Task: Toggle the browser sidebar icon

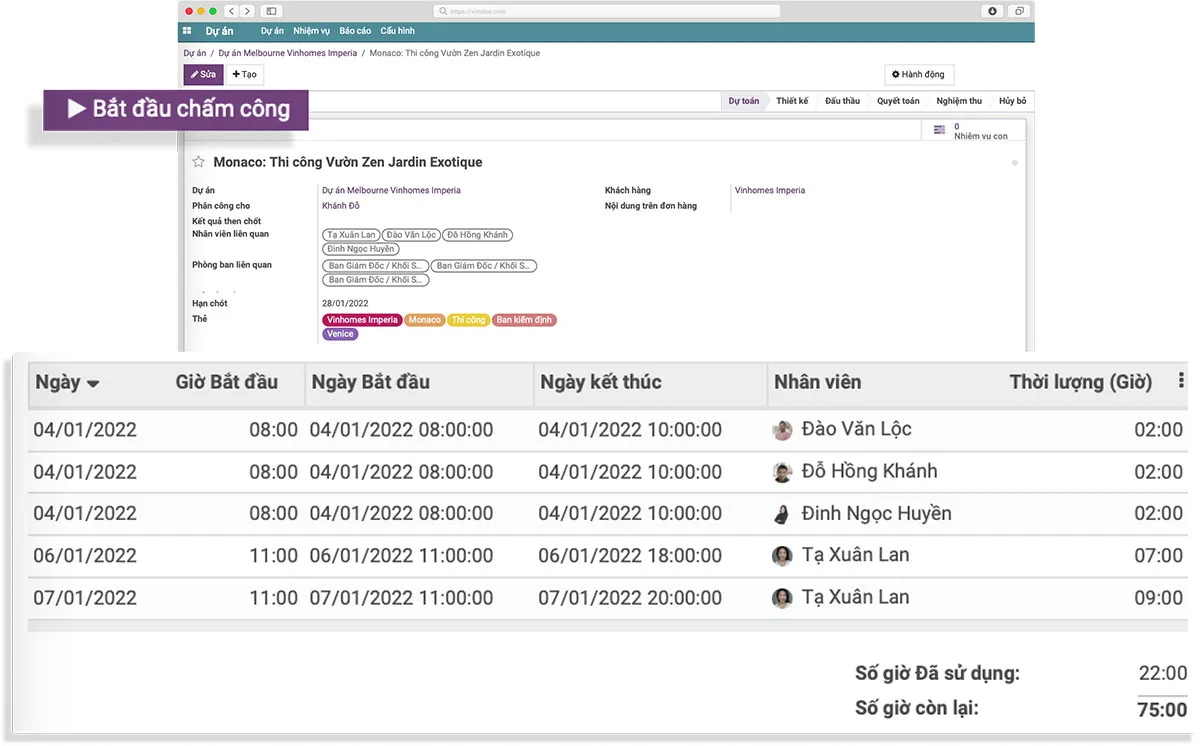Action: pos(271,11)
